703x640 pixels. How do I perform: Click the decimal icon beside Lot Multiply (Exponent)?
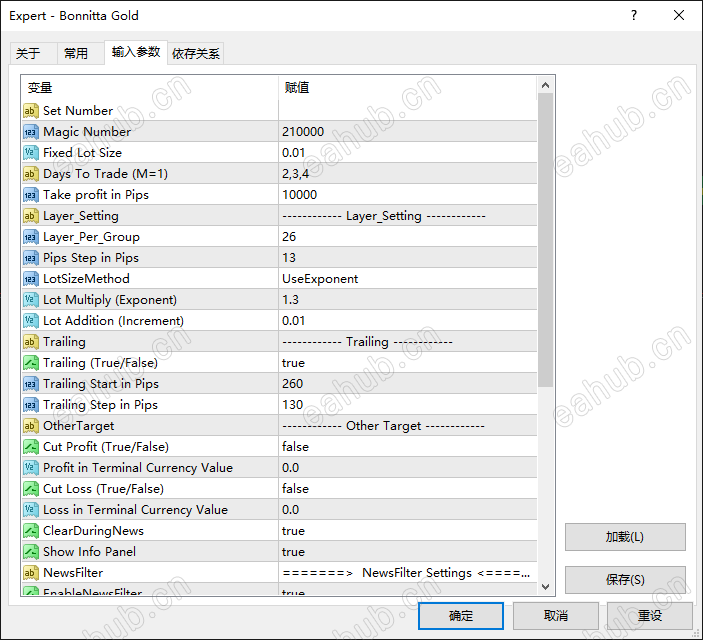(x=30, y=300)
